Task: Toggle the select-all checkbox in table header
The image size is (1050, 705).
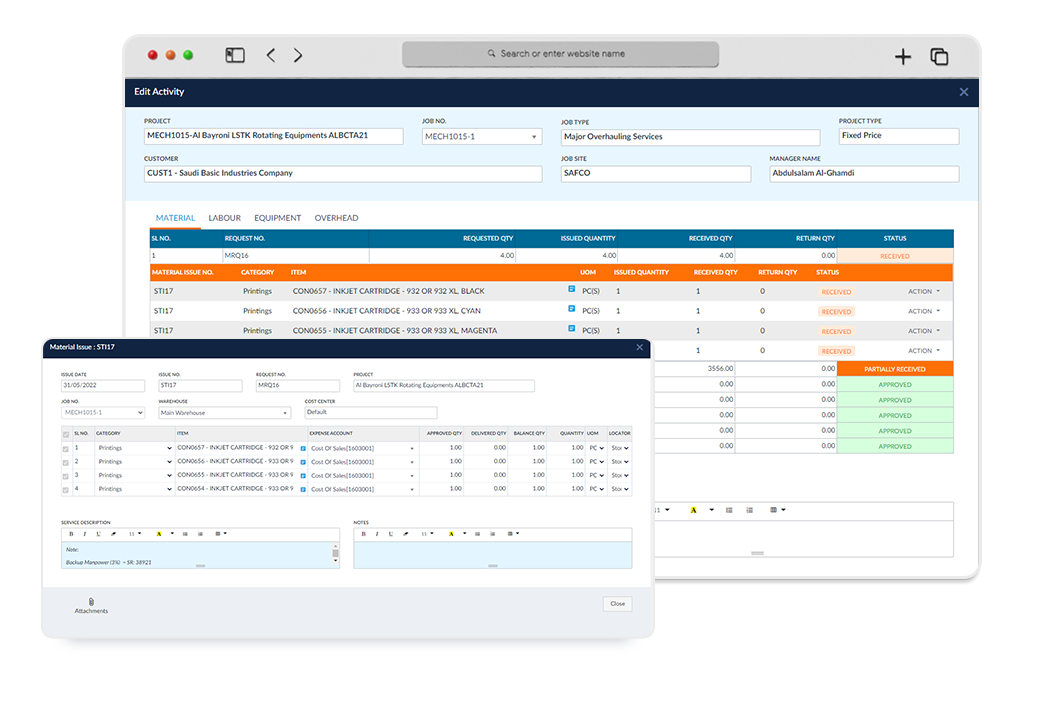Action: click(x=67, y=434)
